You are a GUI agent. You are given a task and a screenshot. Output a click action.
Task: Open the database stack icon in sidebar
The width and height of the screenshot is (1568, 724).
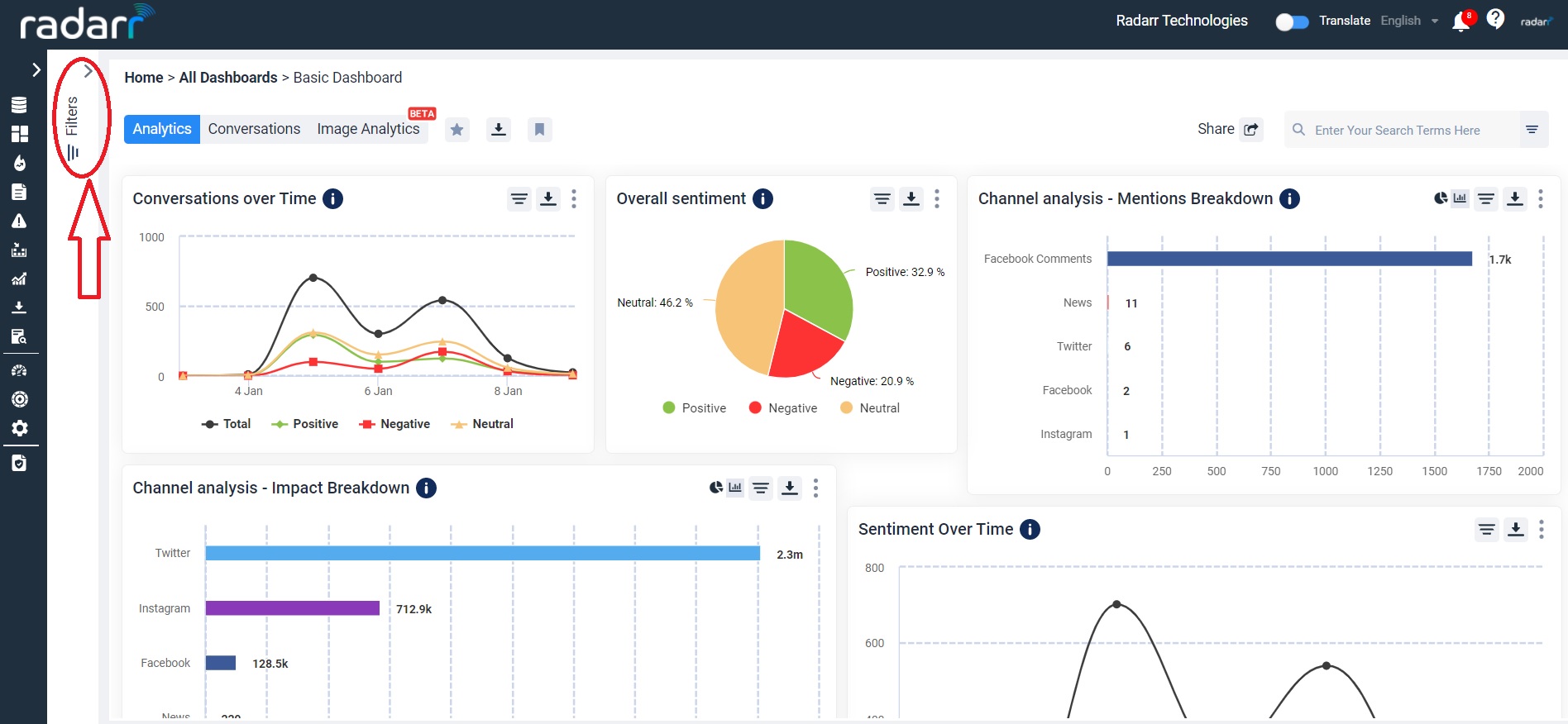tap(19, 105)
